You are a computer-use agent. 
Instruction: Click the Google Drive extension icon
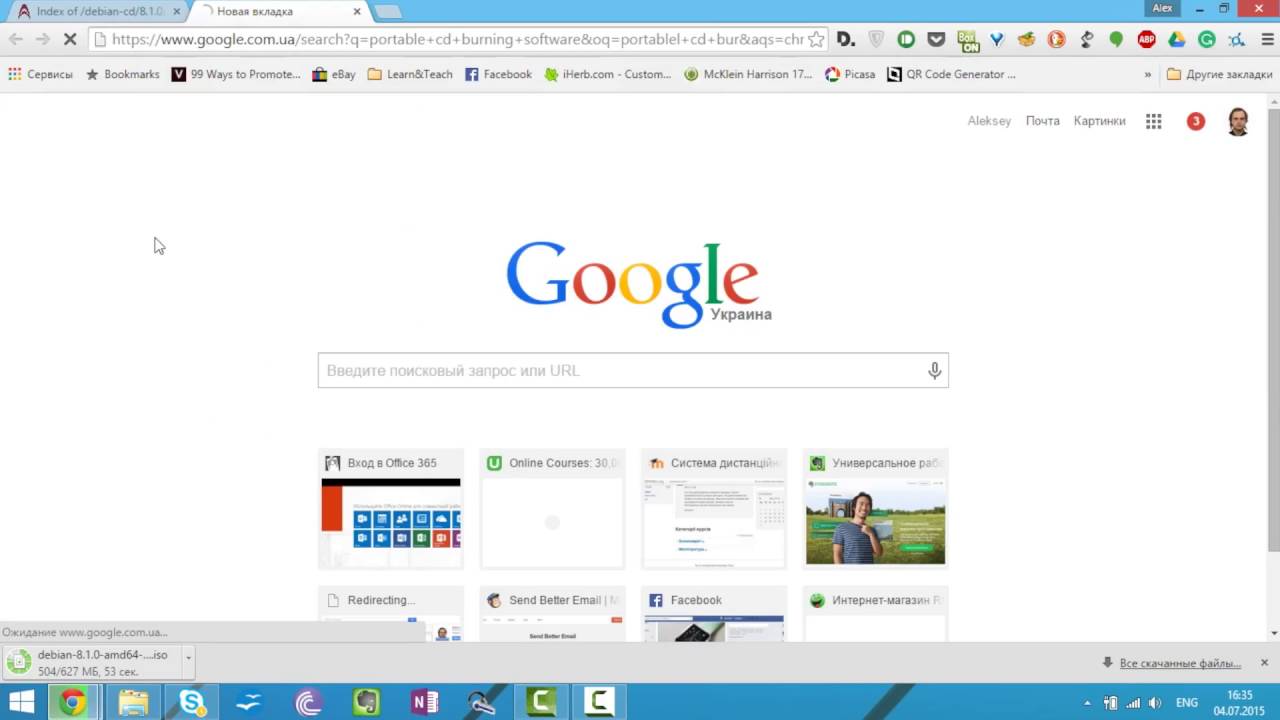(1176, 40)
